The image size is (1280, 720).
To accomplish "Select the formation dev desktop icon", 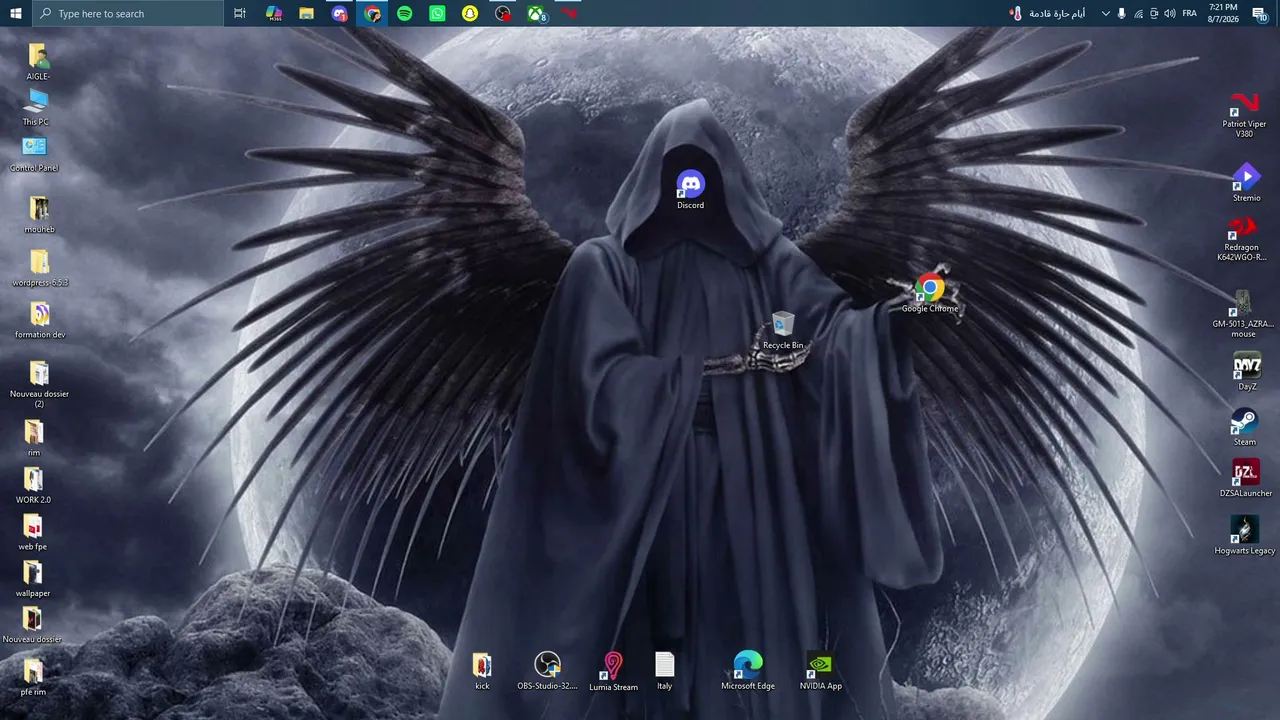I will click(x=40, y=321).
